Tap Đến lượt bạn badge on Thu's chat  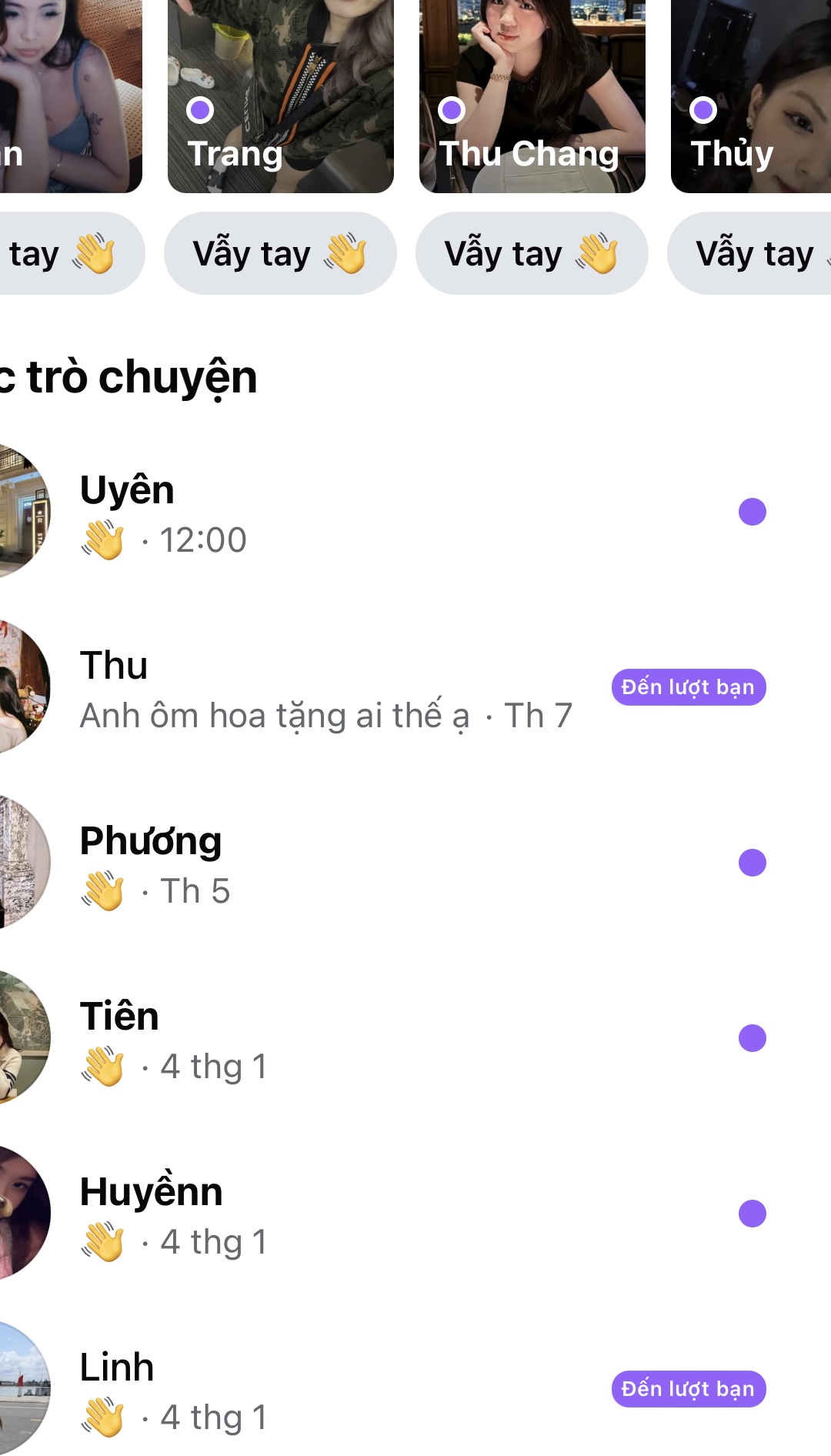(689, 687)
